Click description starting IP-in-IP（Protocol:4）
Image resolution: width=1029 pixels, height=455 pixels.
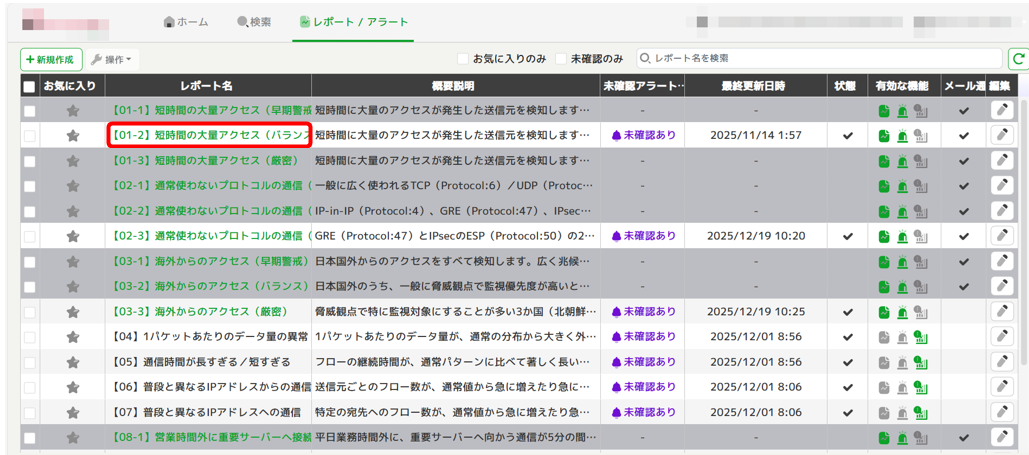pyautogui.click(x=454, y=211)
